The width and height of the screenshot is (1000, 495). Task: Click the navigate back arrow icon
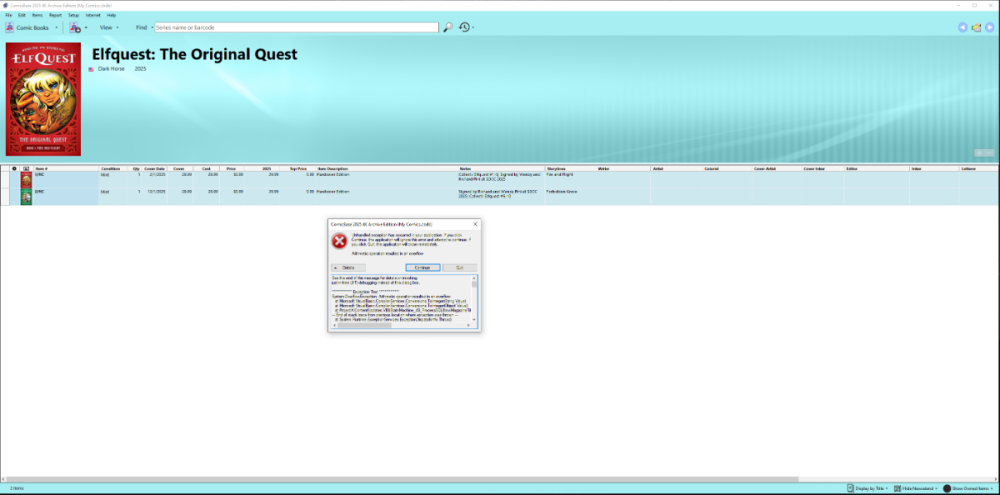(963, 27)
